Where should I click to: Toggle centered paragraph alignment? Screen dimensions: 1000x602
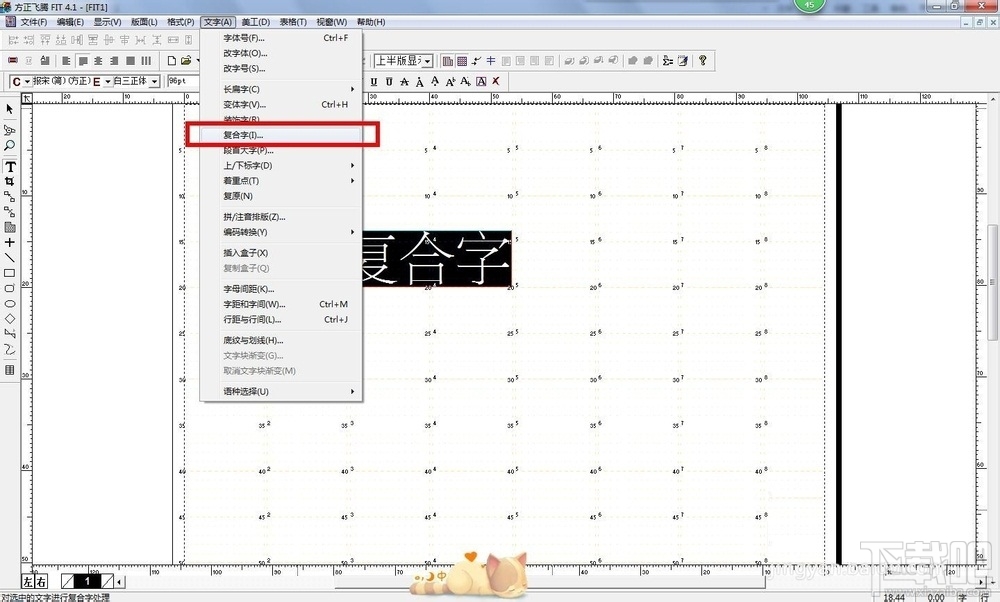tap(98, 61)
